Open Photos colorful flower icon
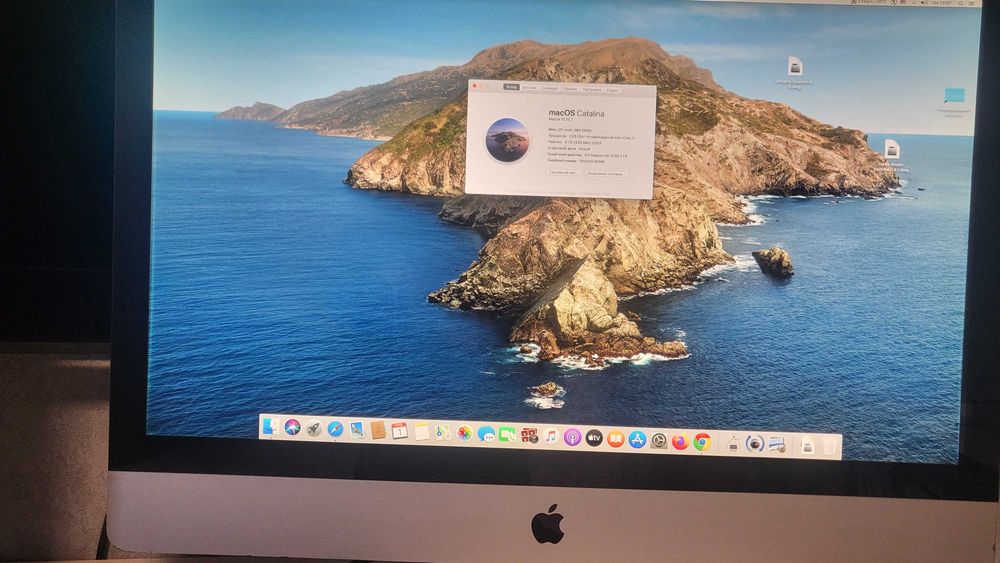Viewport: 1000px width, 563px height. click(x=464, y=433)
